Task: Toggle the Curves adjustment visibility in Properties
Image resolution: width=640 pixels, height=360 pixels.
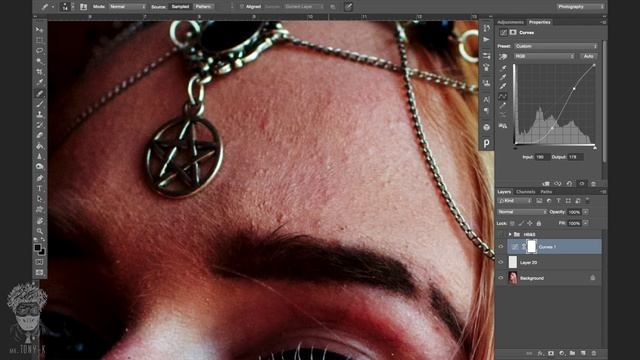Action: 582,184
